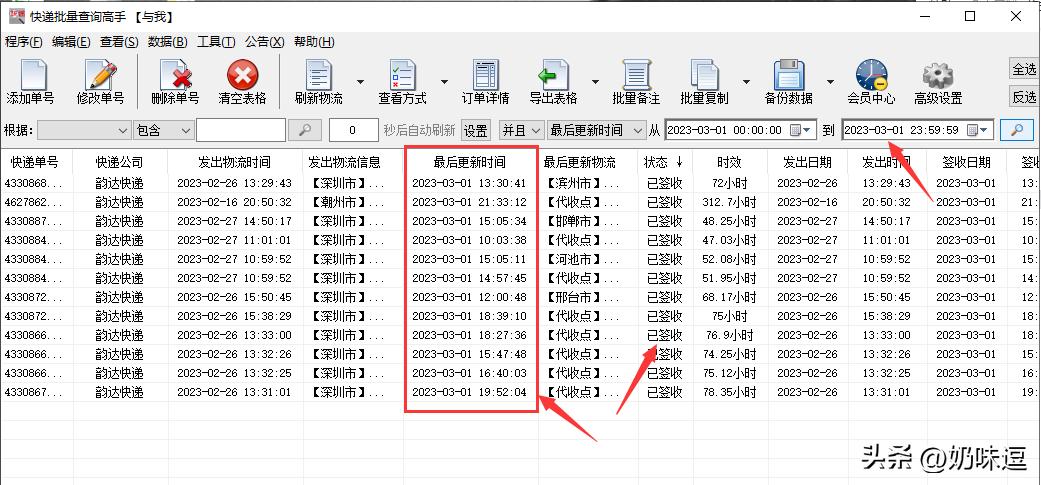Screen dimensions: 1041x485
Task: Click the 时效 column header
Action: coord(729,162)
